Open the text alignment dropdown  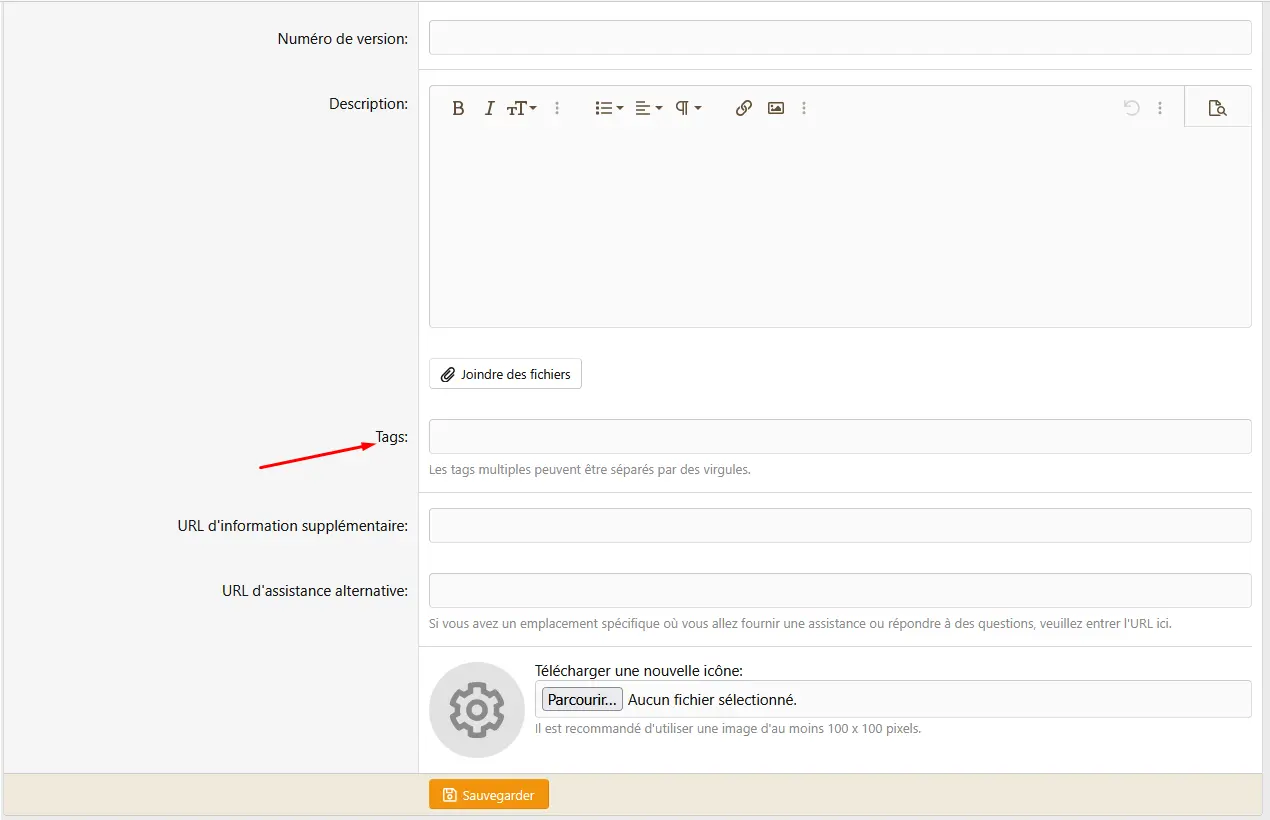[x=649, y=108]
